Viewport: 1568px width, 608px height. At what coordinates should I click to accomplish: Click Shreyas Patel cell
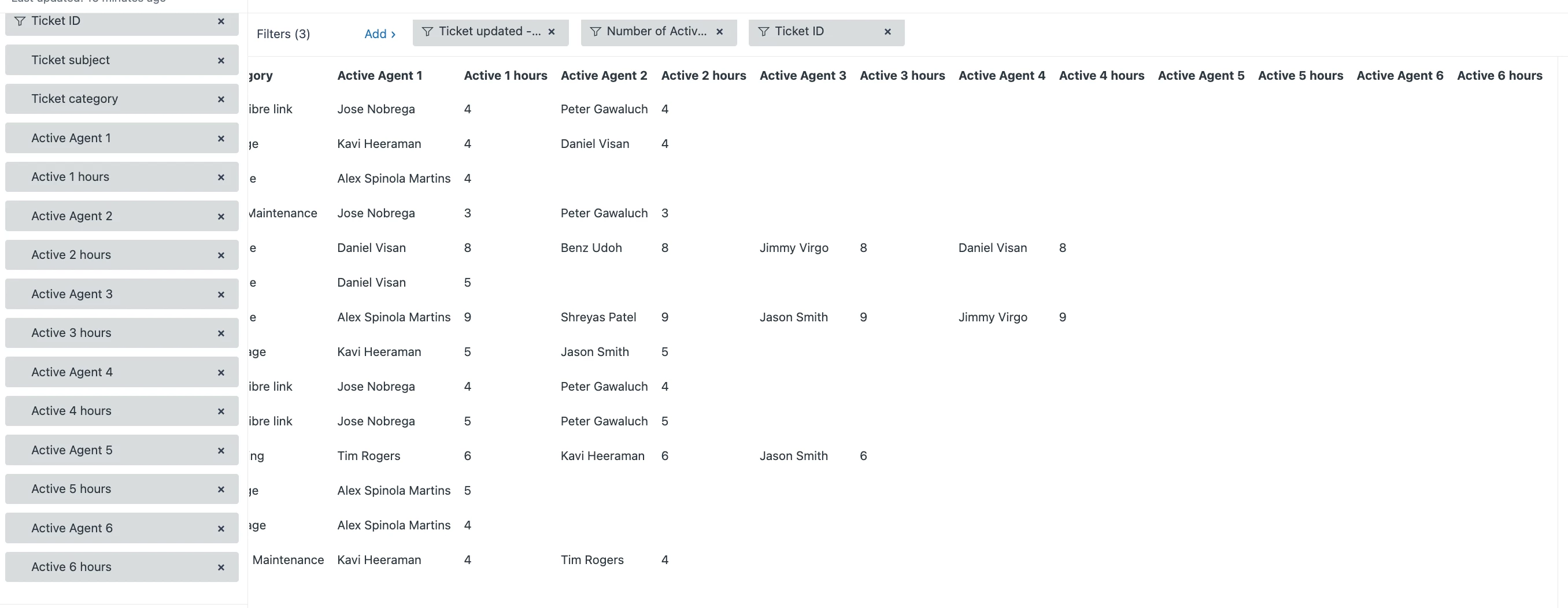pos(598,317)
